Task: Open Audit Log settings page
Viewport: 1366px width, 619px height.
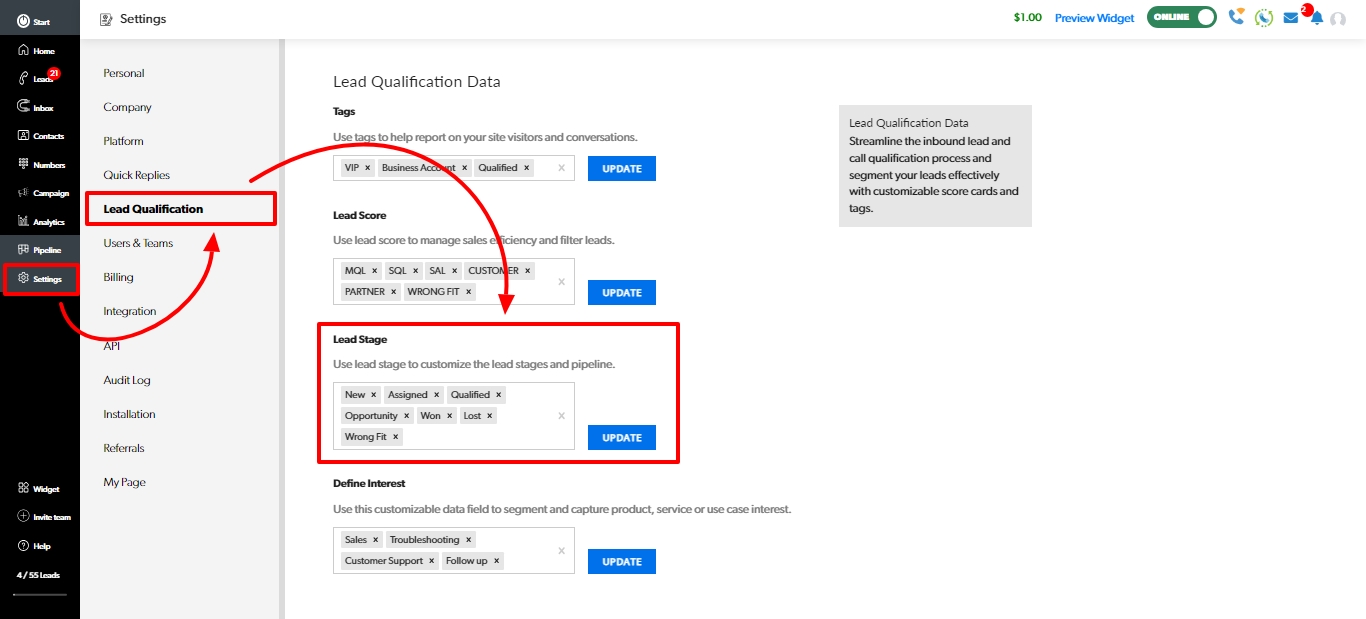Action: pyautogui.click(x=126, y=380)
